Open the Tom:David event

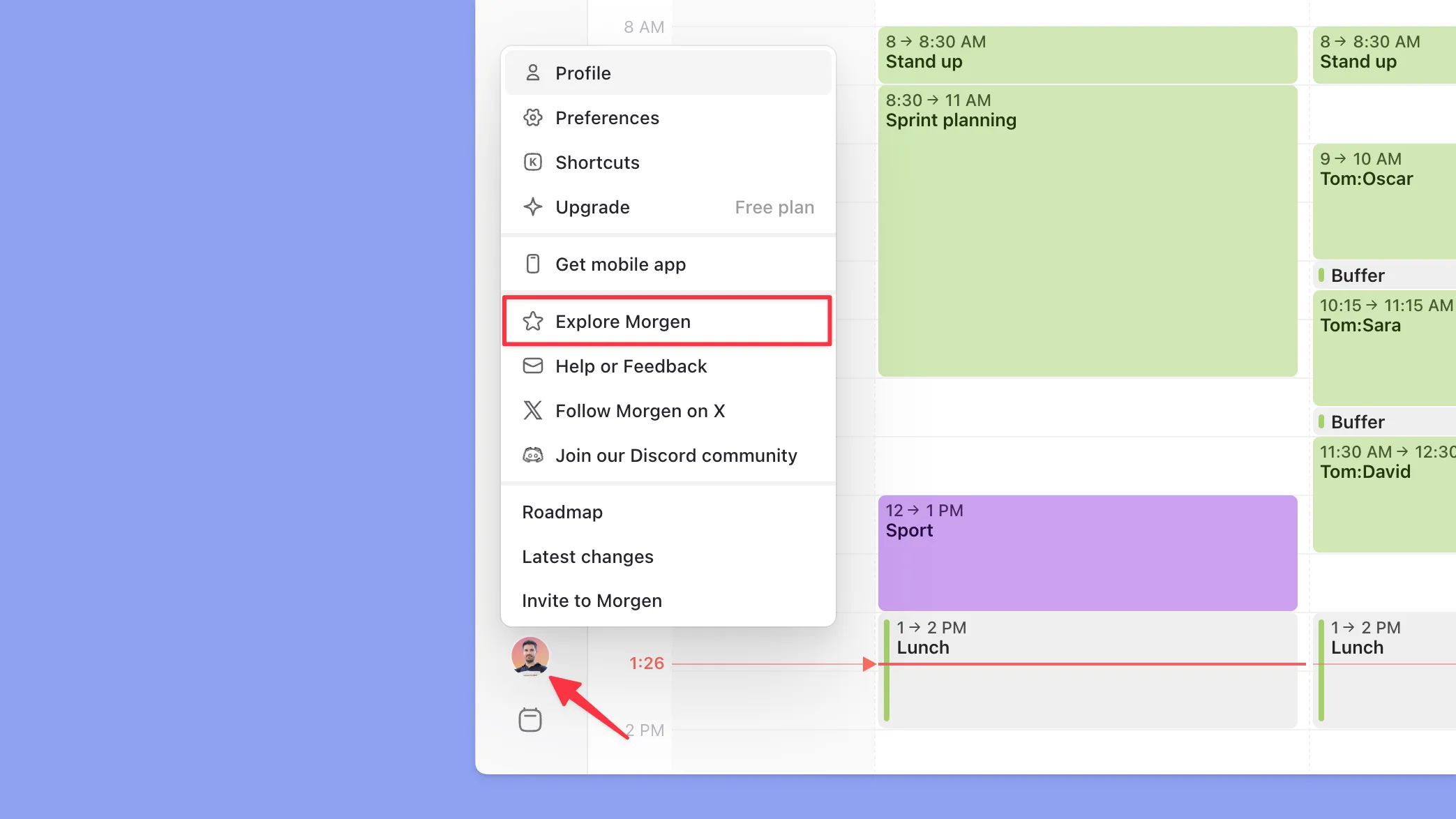coord(1384,495)
